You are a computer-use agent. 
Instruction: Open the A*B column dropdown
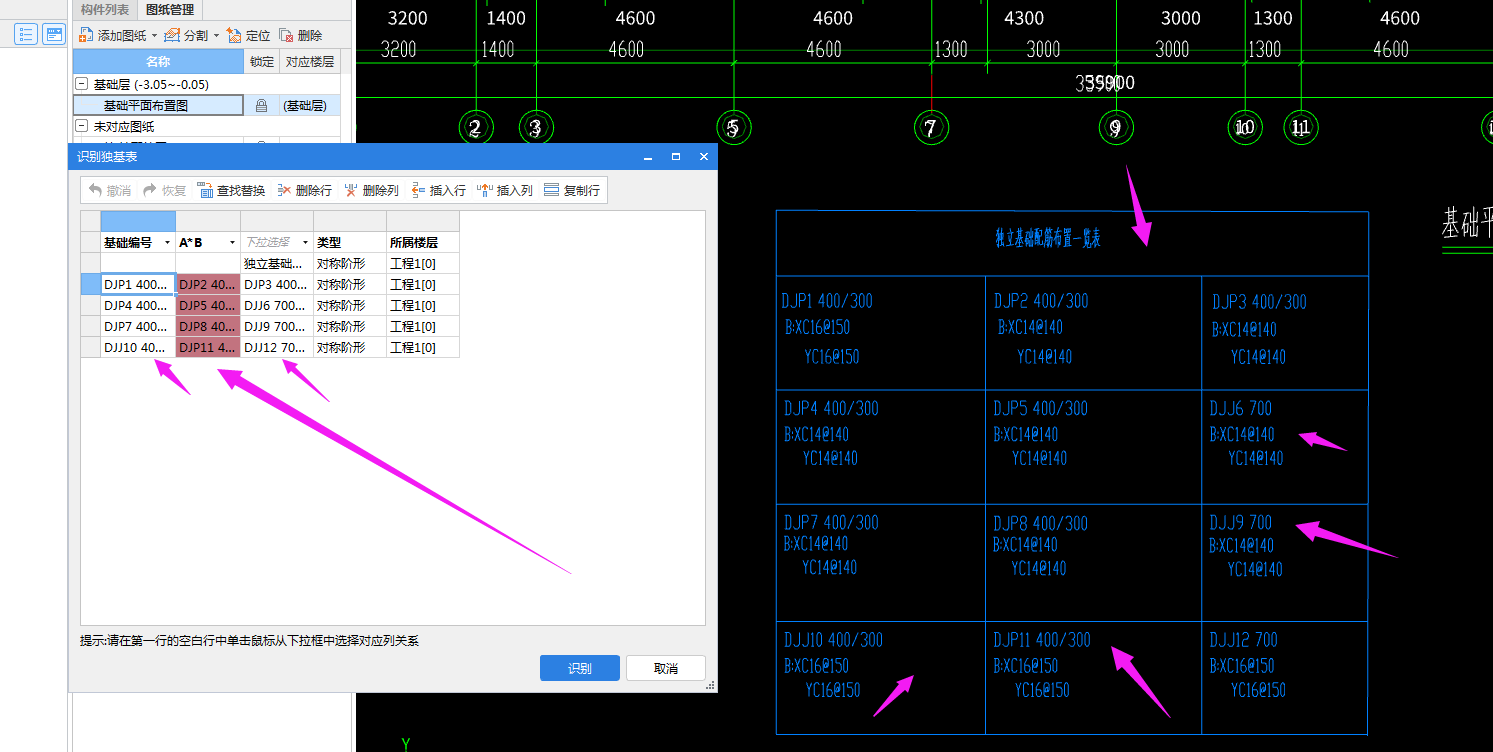tap(233, 242)
